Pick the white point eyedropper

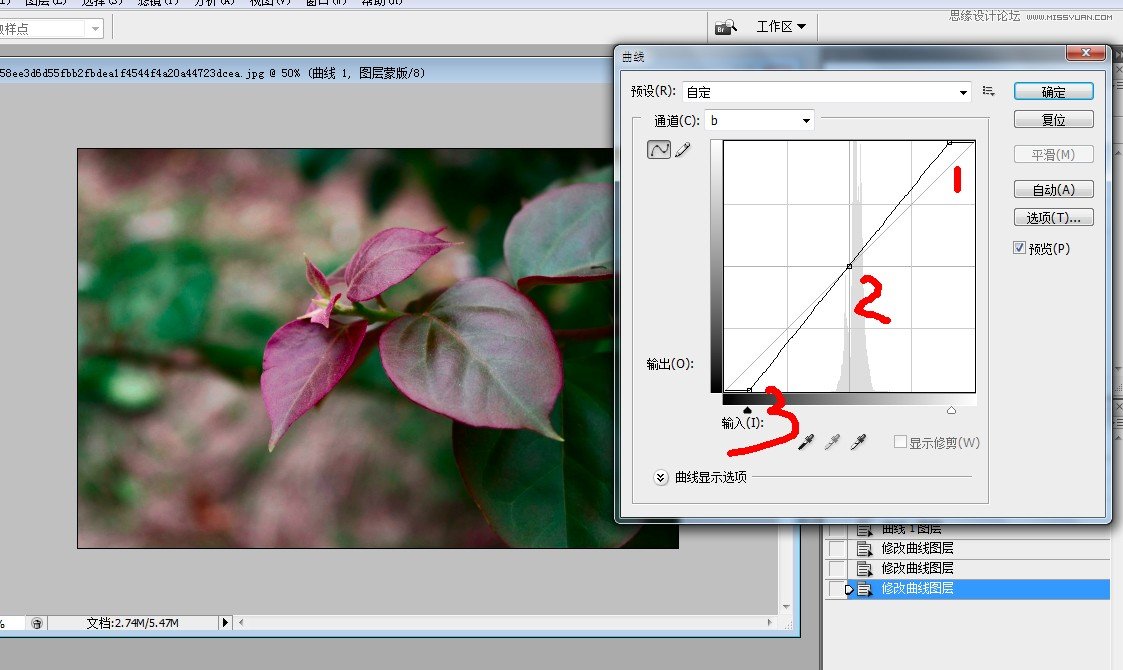click(858, 442)
